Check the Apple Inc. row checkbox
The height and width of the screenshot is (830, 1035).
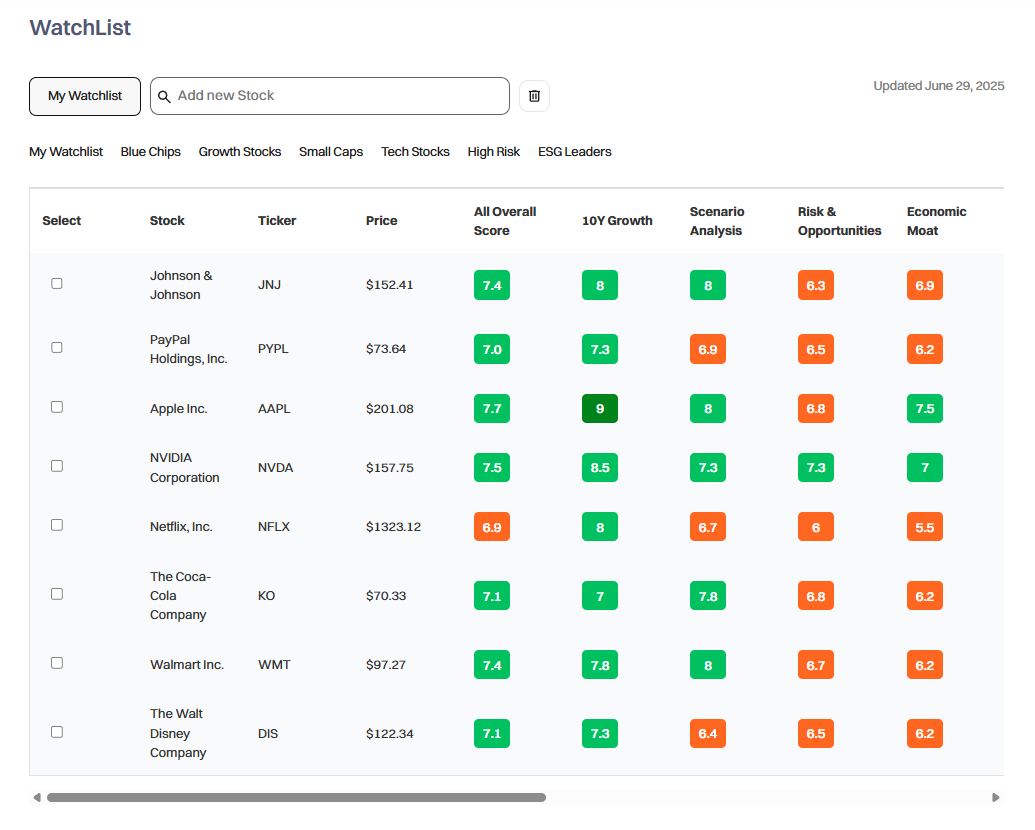tap(57, 407)
